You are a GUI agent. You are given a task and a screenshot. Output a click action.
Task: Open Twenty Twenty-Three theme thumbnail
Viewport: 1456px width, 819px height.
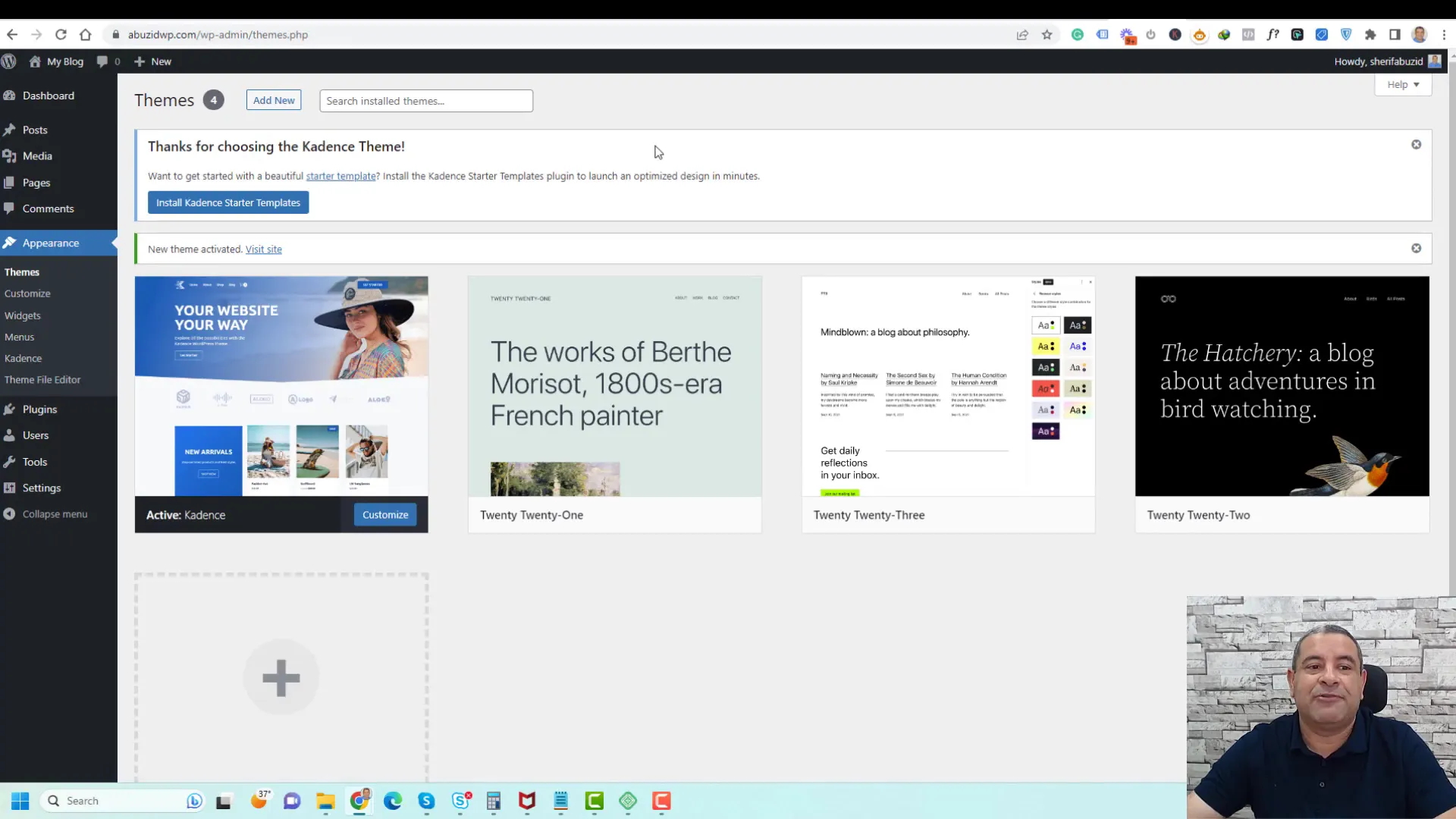[949, 386]
